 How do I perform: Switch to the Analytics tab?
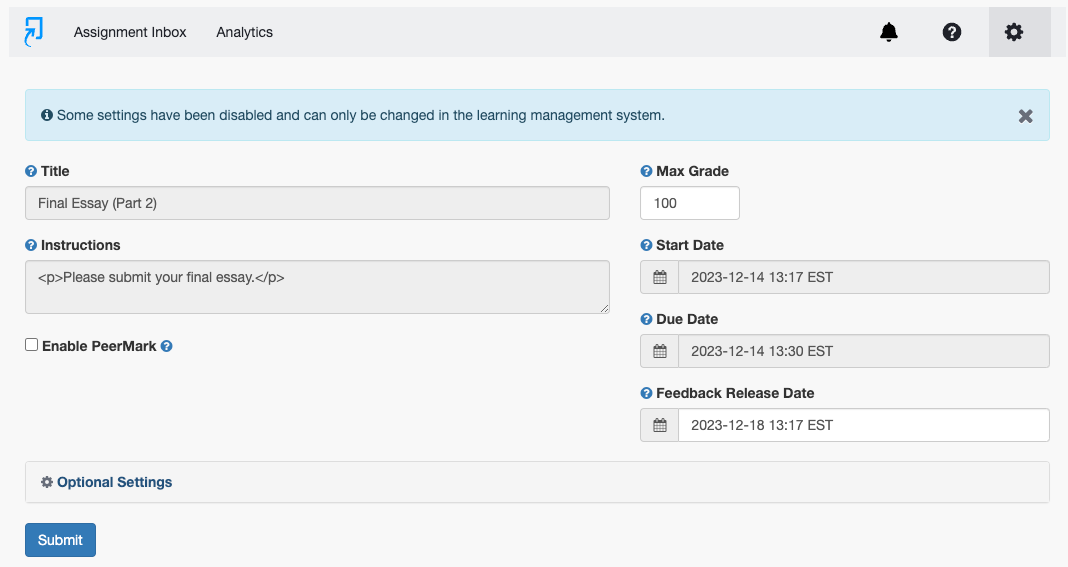[x=245, y=32]
